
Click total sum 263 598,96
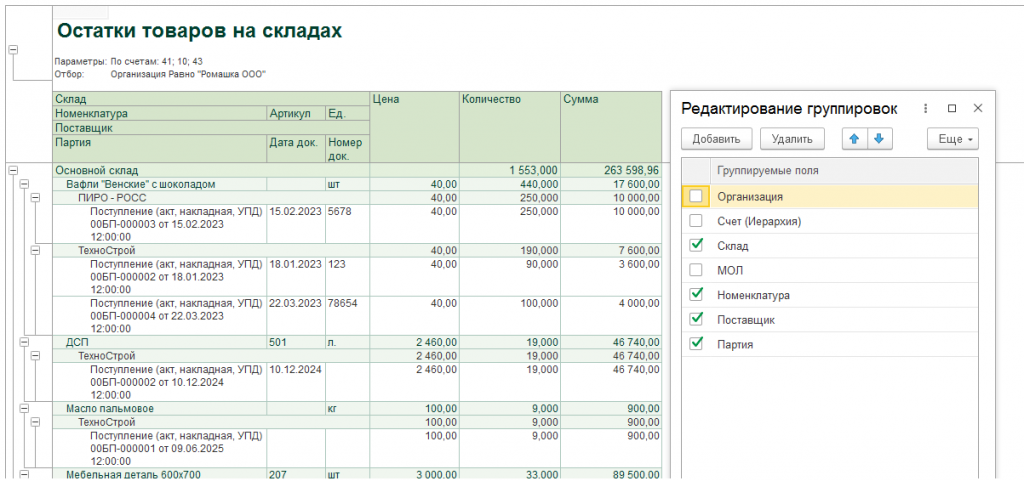tap(632, 170)
